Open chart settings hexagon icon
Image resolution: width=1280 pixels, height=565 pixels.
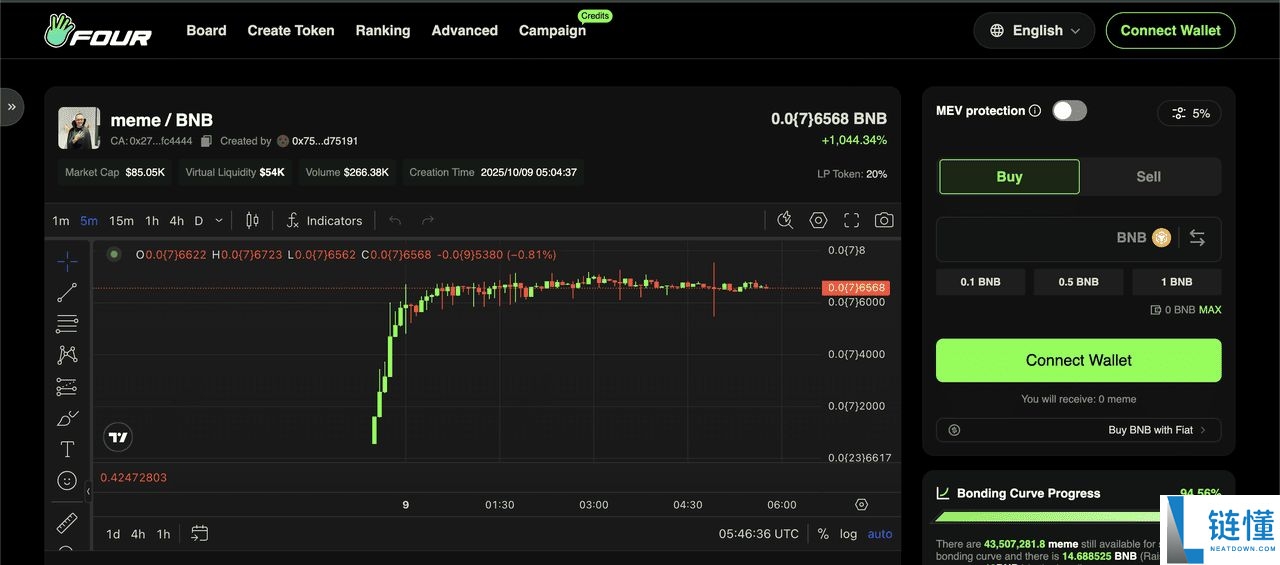tap(818, 220)
